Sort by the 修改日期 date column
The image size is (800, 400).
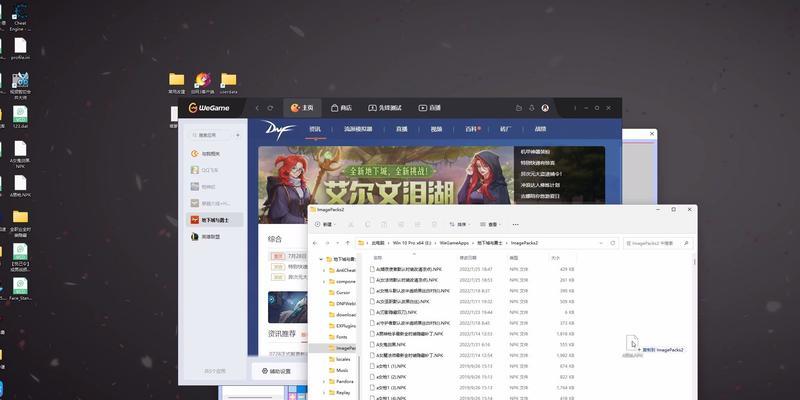(x=468, y=258)
